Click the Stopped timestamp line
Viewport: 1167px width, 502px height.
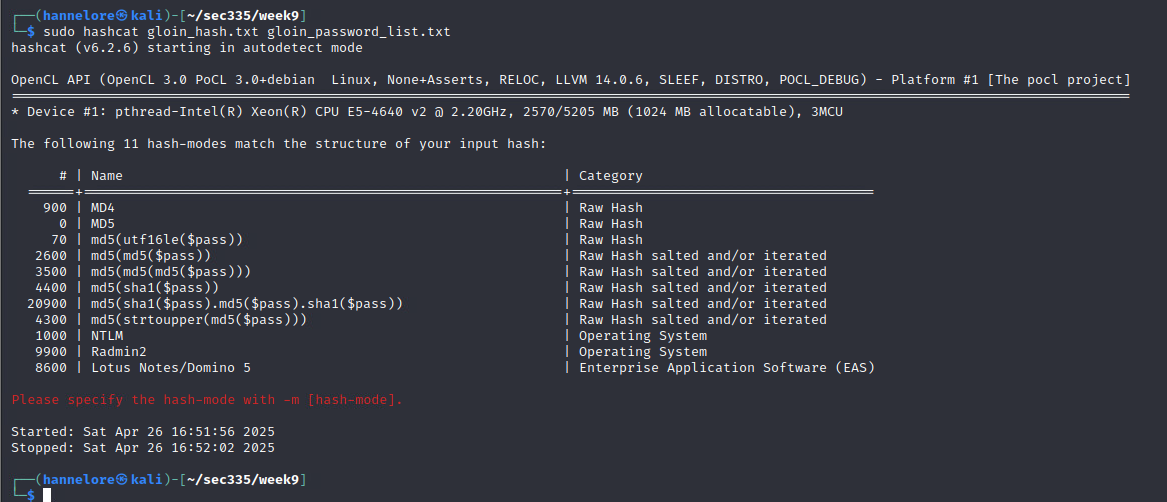coord(143,448)
